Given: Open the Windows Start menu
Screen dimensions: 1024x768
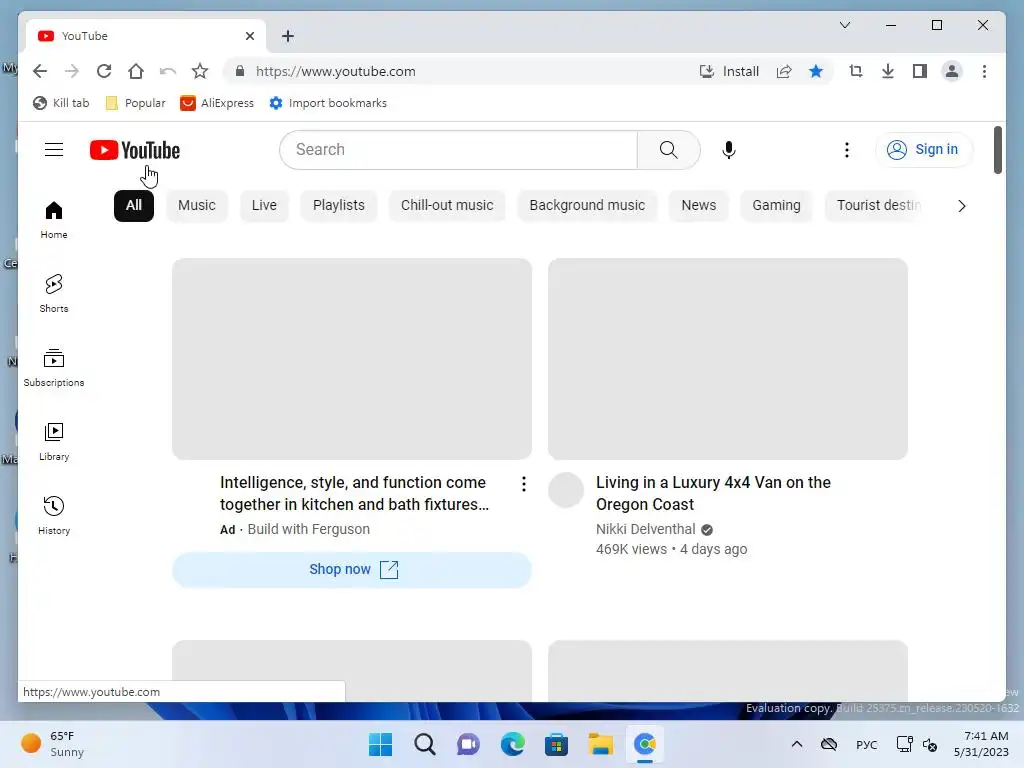Looking at the screenshot, I should click(381, 744).
